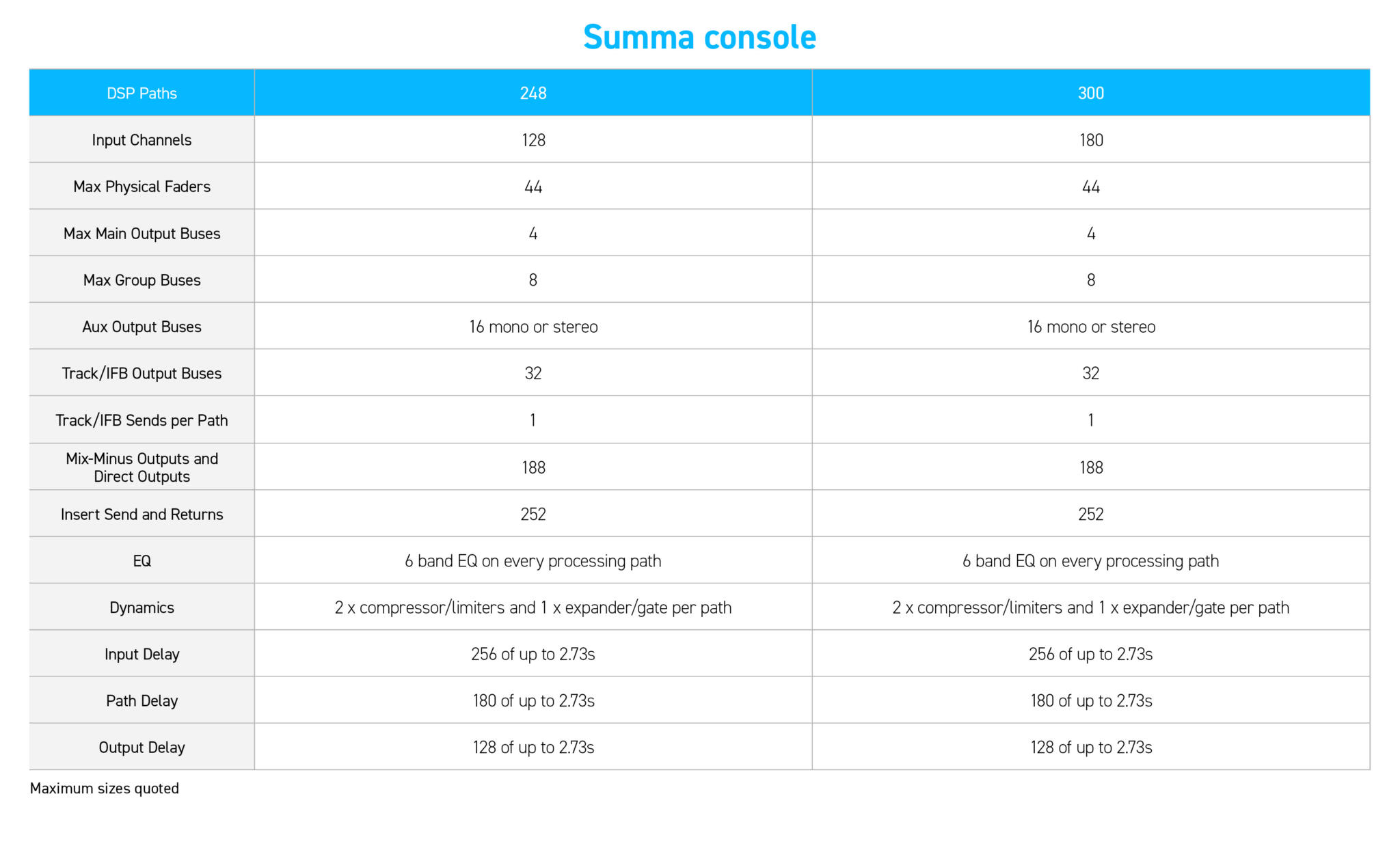Select the "Max Group Buses" row label
Screen dimensions: 1400x863
click(142, 280)
